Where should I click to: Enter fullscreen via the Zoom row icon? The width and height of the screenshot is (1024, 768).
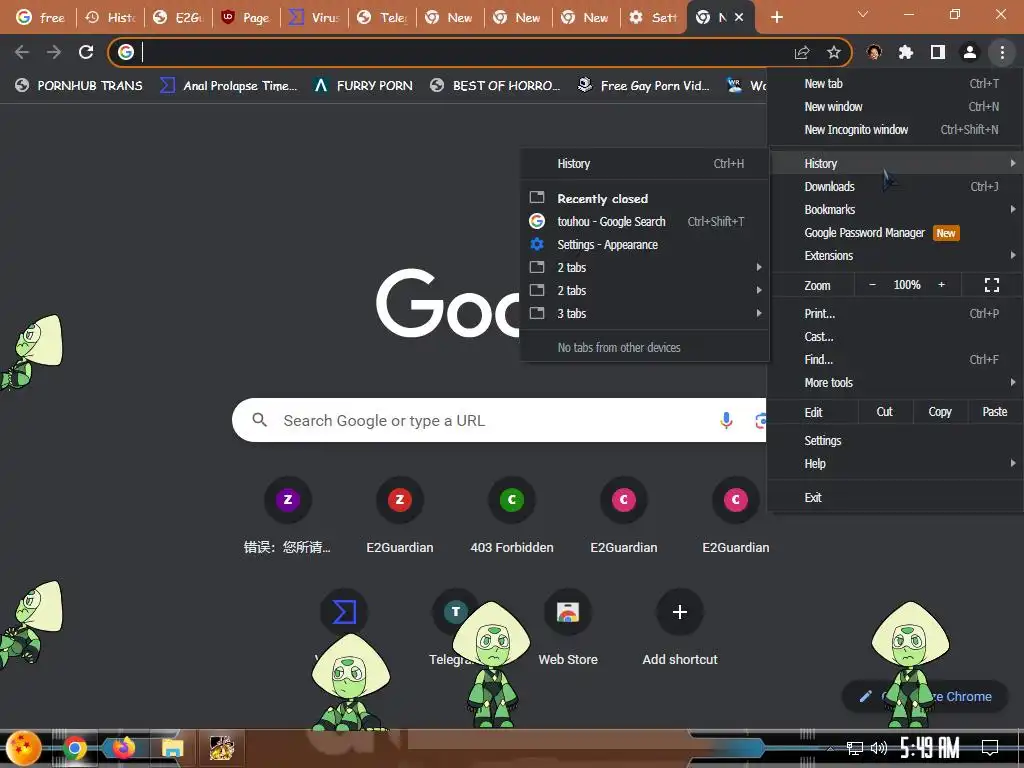991,285
